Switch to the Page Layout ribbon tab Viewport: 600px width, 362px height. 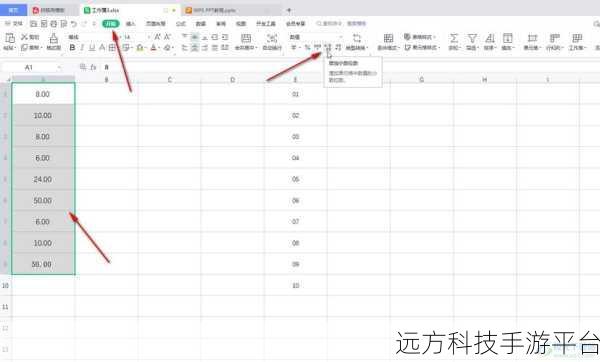coord(156,24)
